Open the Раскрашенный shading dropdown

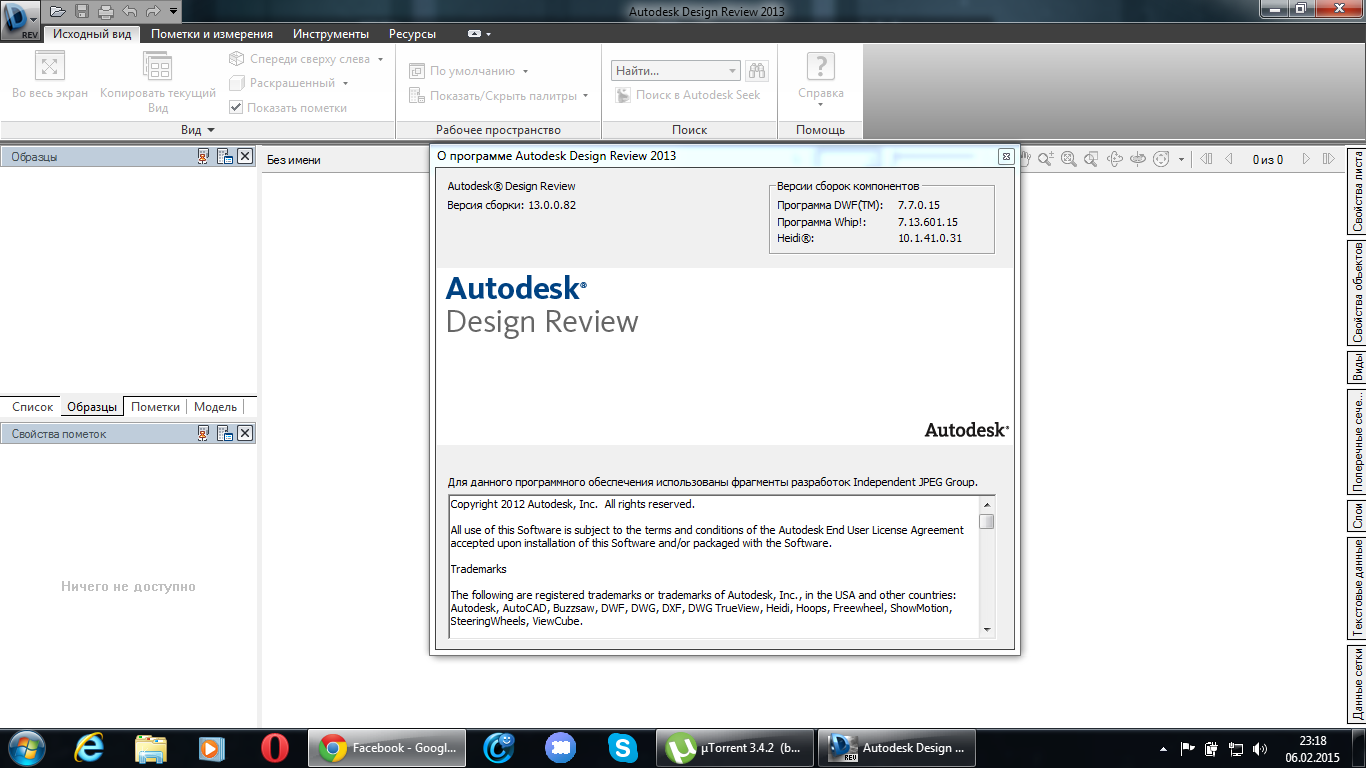345,83
